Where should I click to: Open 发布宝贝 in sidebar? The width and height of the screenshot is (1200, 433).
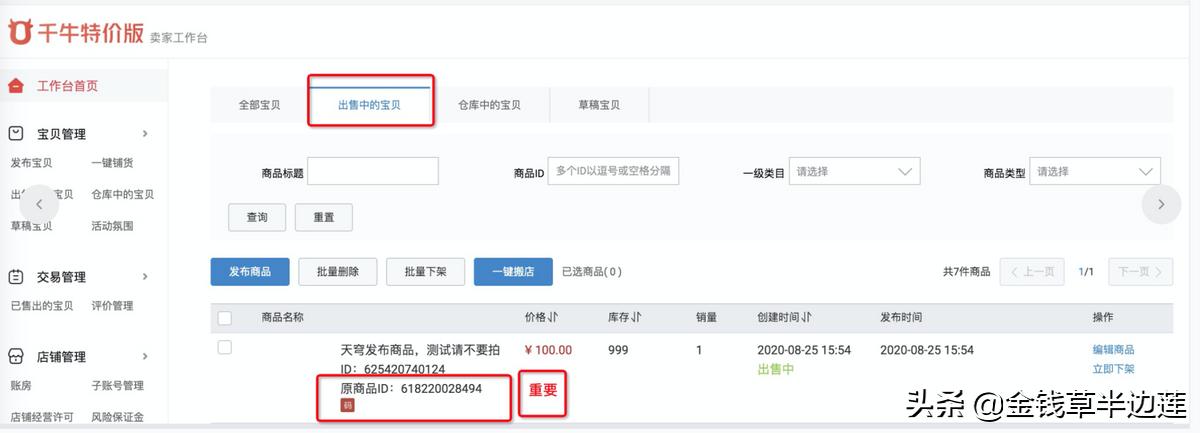pos(31,163)
